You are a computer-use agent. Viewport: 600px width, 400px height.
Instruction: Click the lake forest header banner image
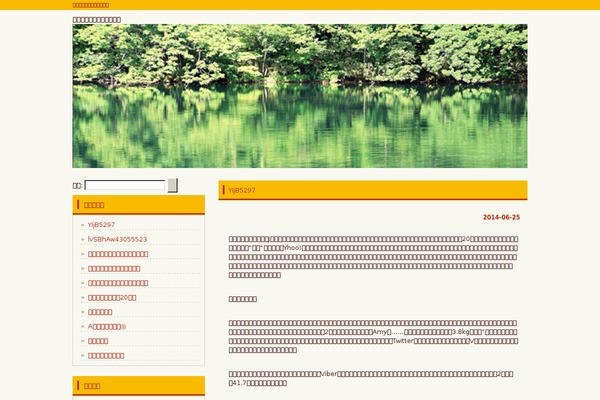coord(300,96)
